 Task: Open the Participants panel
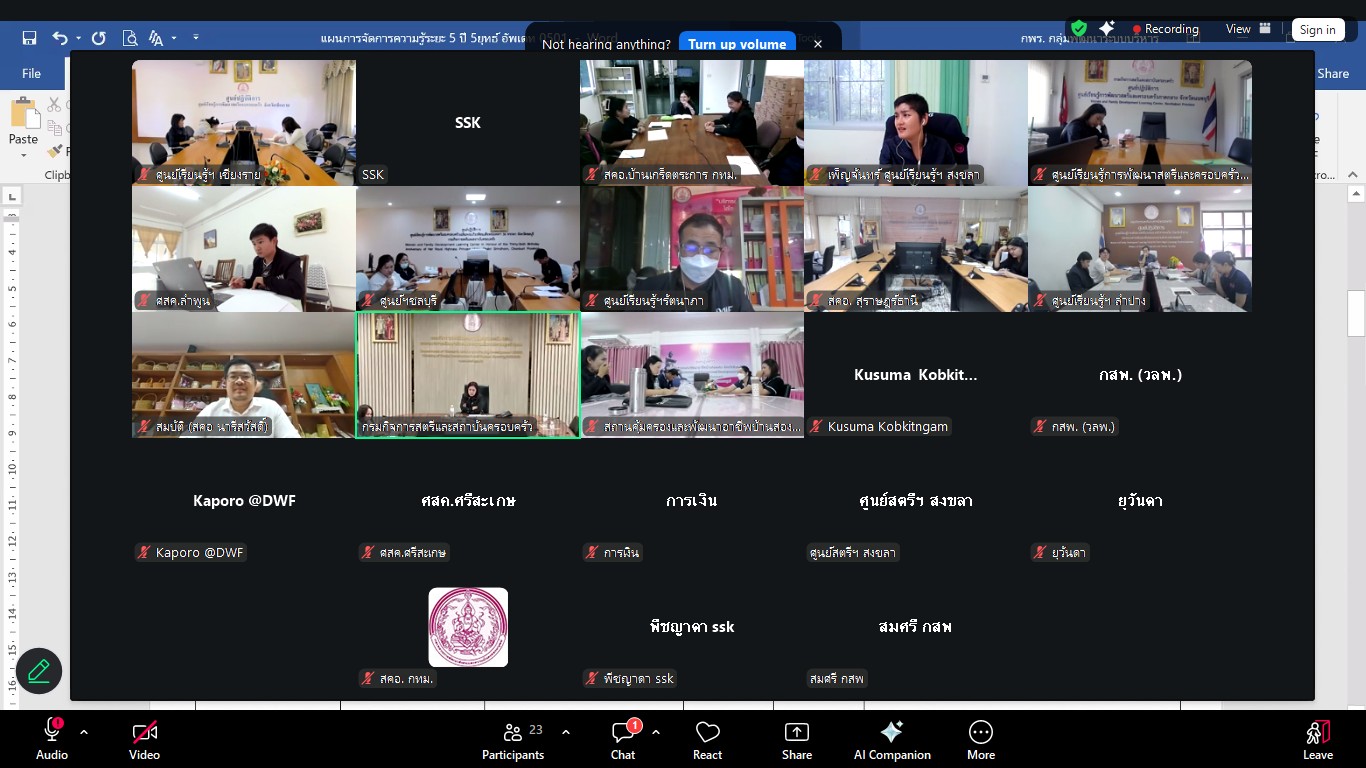click(512, 740)
